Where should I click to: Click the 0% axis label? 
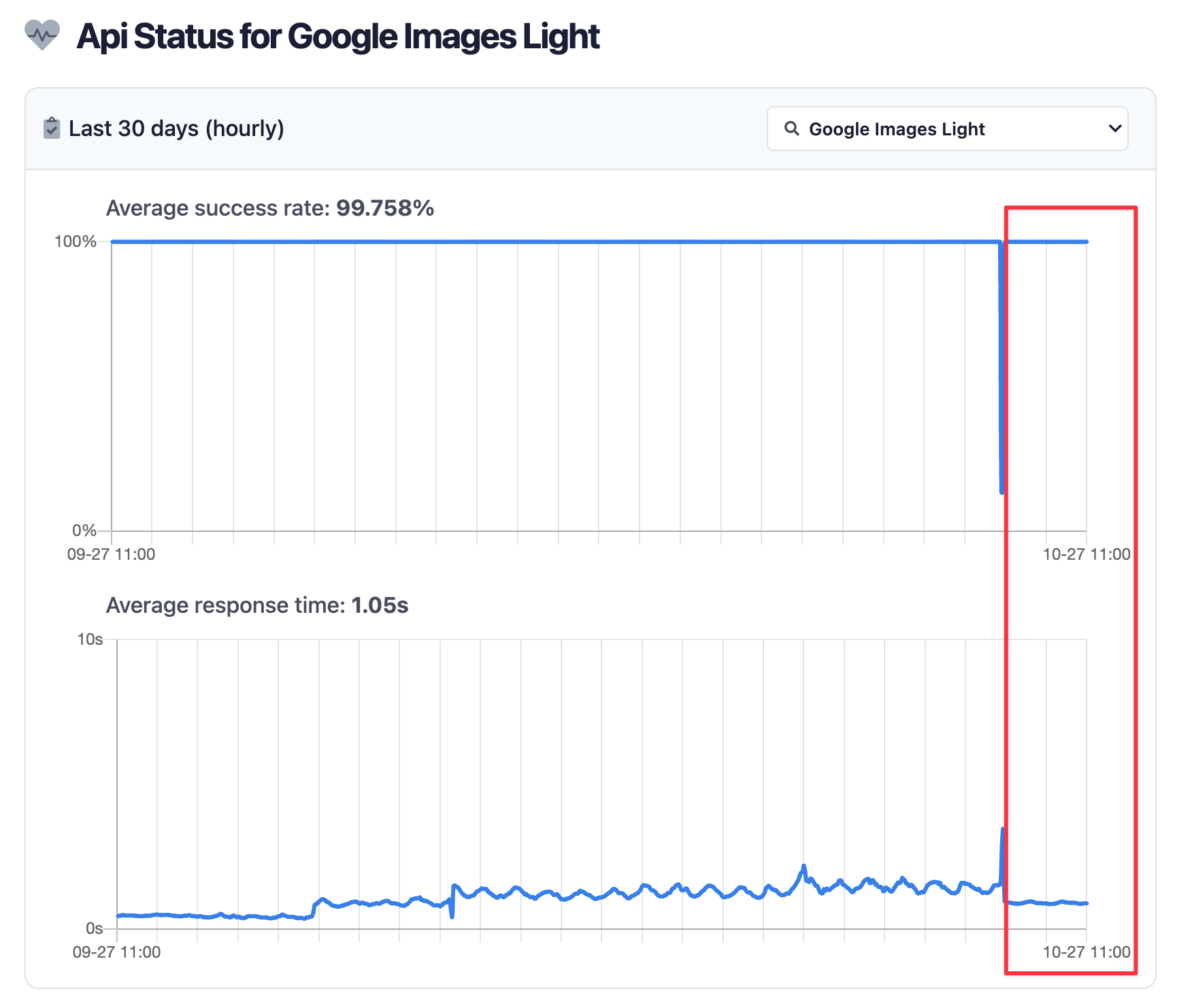tap(84, 531)
